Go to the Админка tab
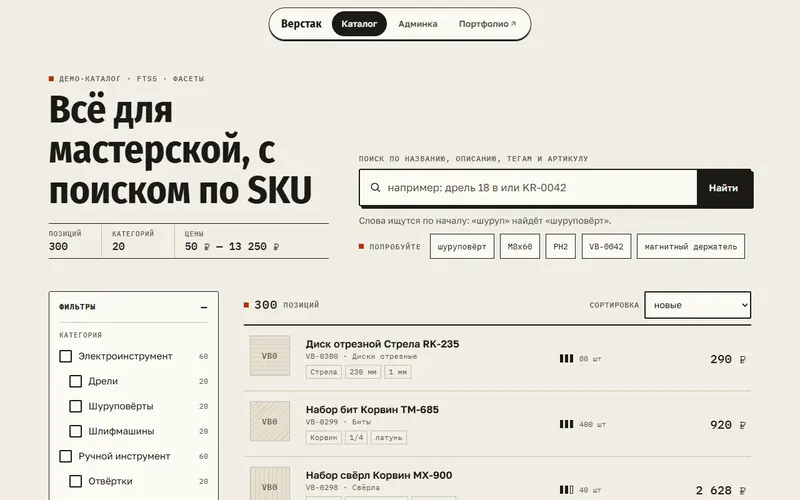Viewport: 800px width, 500px height. (x=418, y=24)
